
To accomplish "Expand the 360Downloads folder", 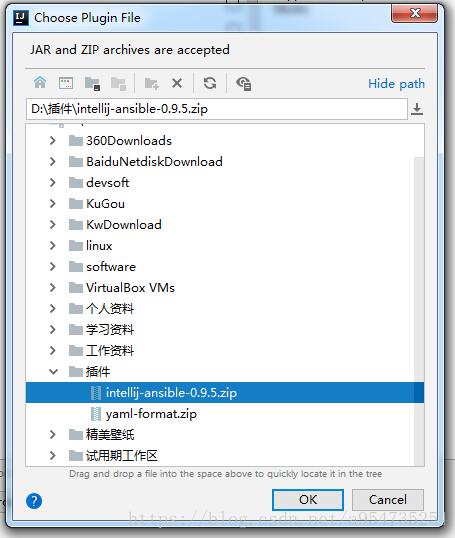I will (52, 141).
